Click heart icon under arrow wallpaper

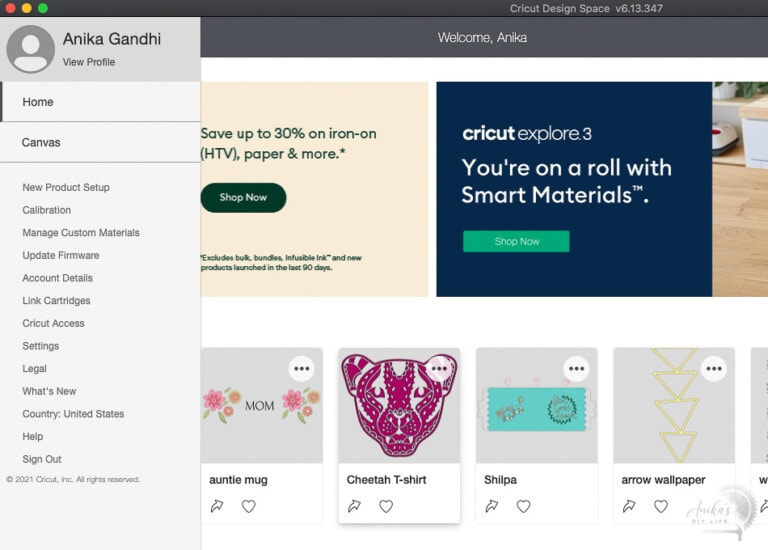661,506
